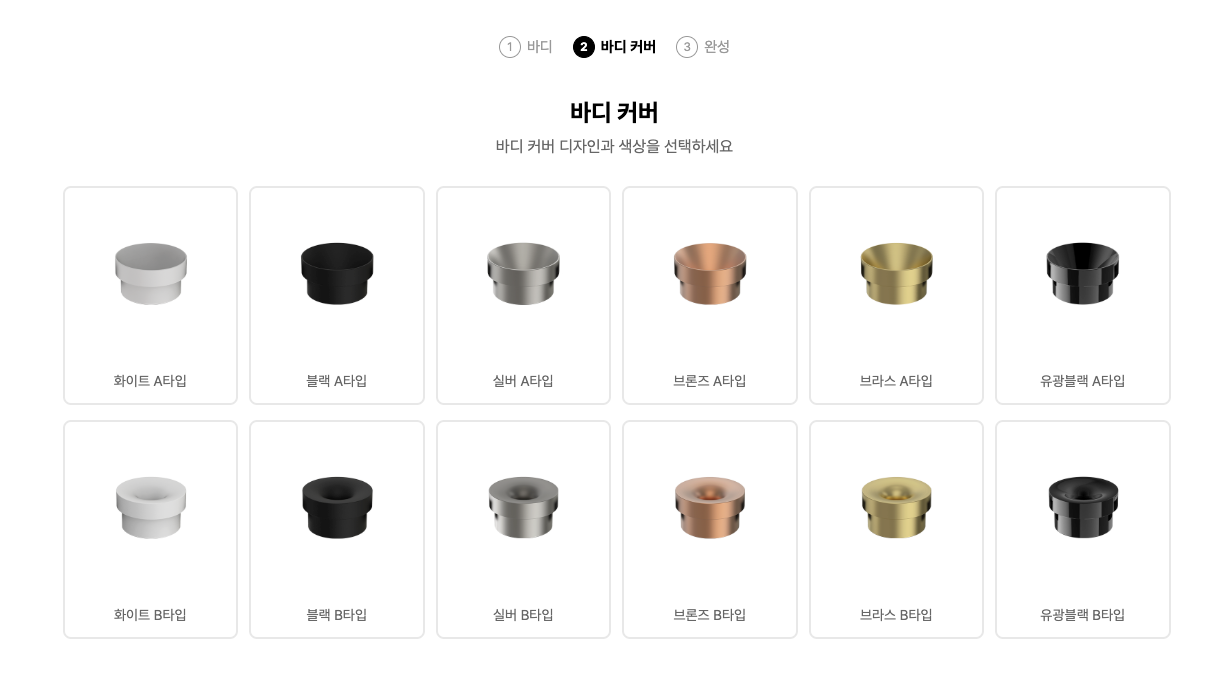Choose the 블랙 A타입 cover image

click(337, 274)
